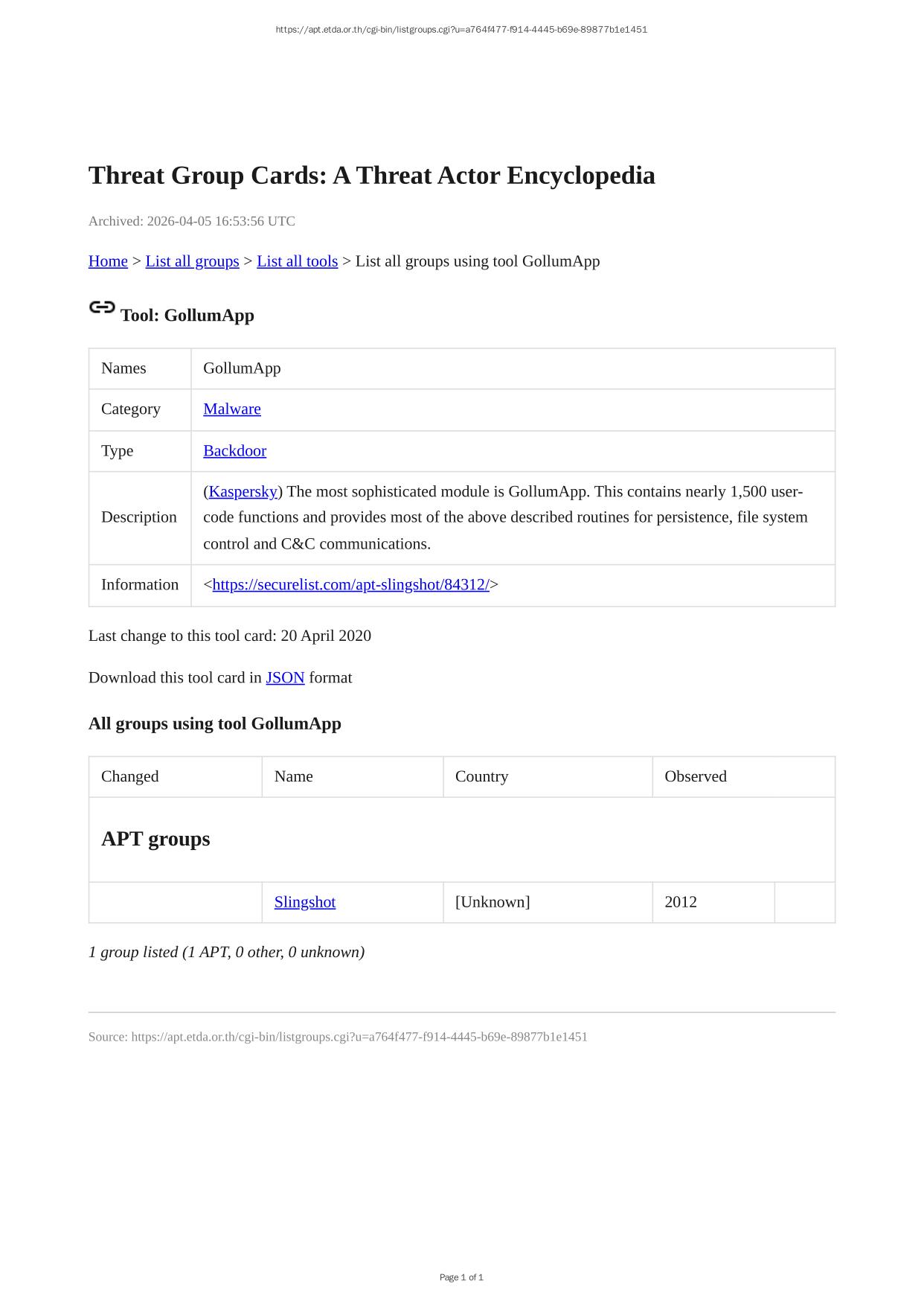
Task: Go to List all groups breadcrumb
Action: [192, 261]
